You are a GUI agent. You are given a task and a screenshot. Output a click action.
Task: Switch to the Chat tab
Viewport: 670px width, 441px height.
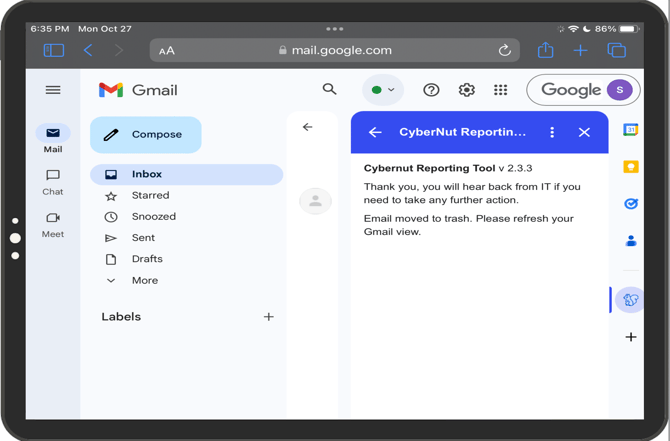[53, 181]
